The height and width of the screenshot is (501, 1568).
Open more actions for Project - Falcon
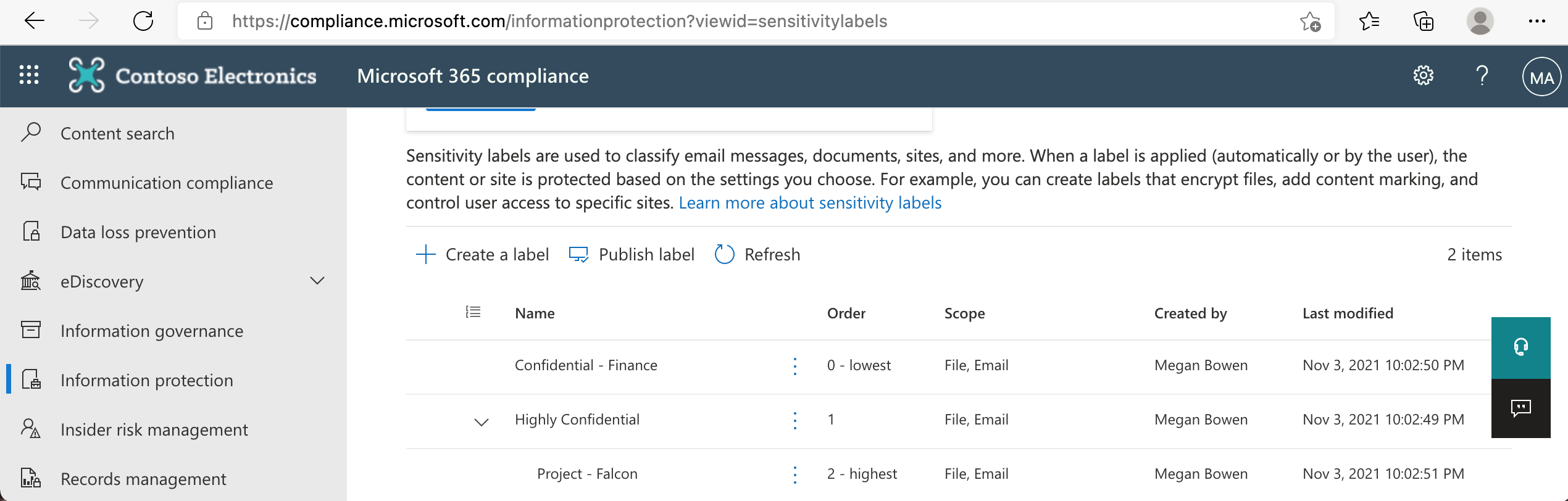[794, 474]
